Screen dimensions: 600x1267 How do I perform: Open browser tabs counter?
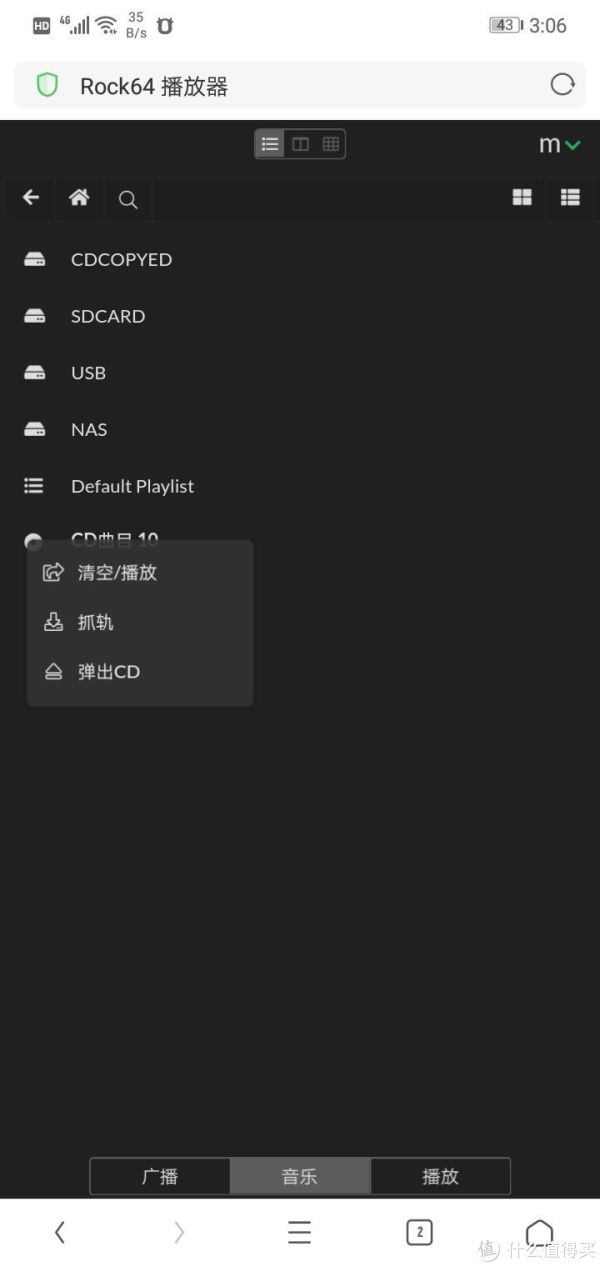[x=419, y=1232]
